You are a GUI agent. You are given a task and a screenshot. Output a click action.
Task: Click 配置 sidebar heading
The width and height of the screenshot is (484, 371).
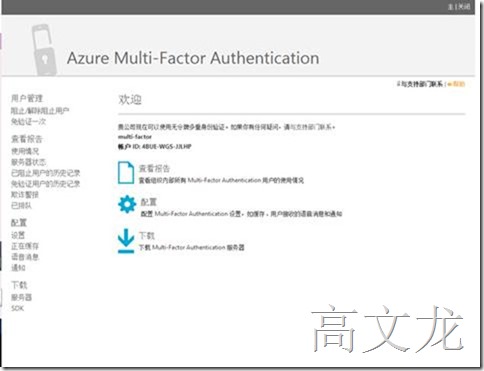tap(19, 223)
